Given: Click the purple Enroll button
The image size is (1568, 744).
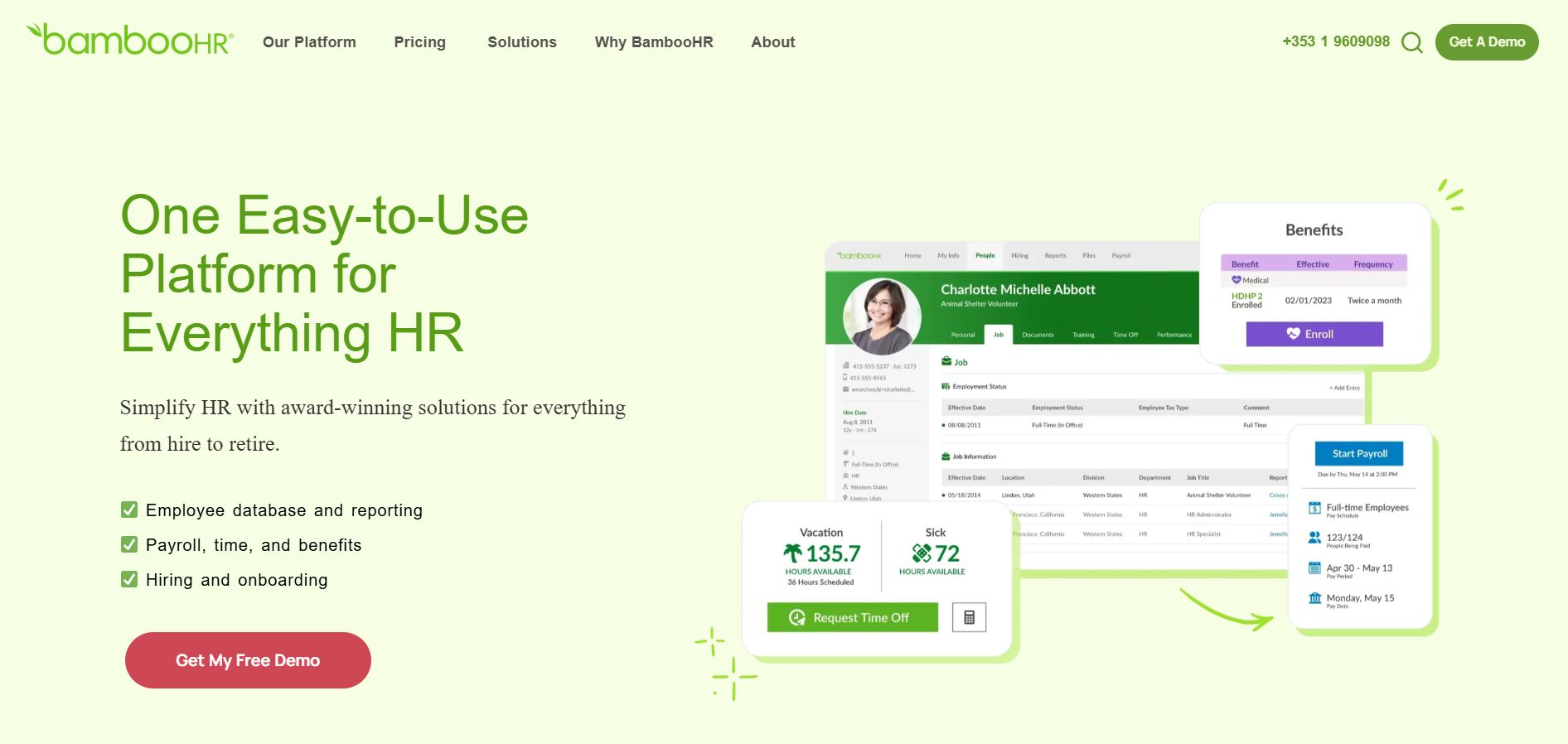Looking at the screenshot, I should [1314, 334].
